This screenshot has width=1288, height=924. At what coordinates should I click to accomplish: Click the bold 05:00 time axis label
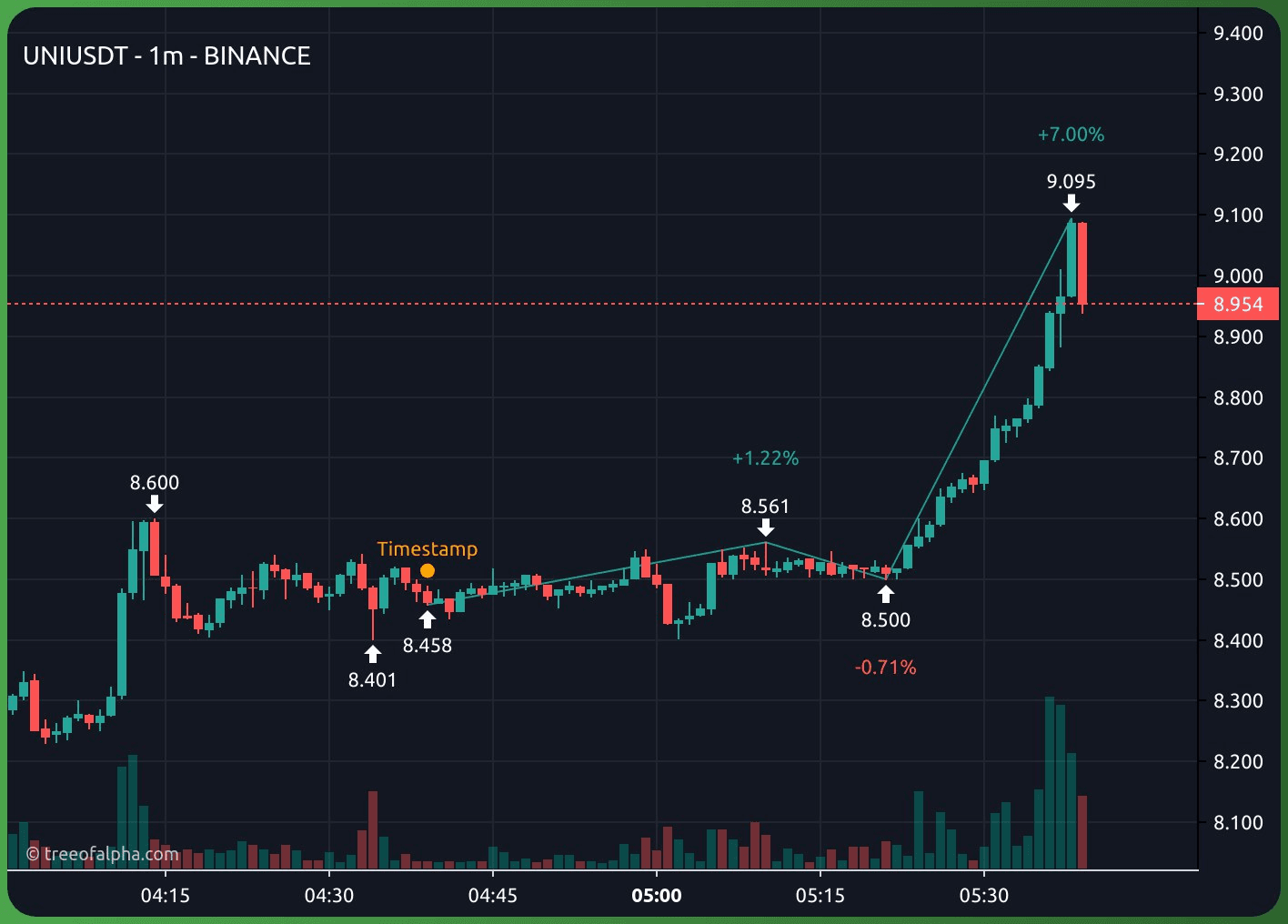point(657,896)
